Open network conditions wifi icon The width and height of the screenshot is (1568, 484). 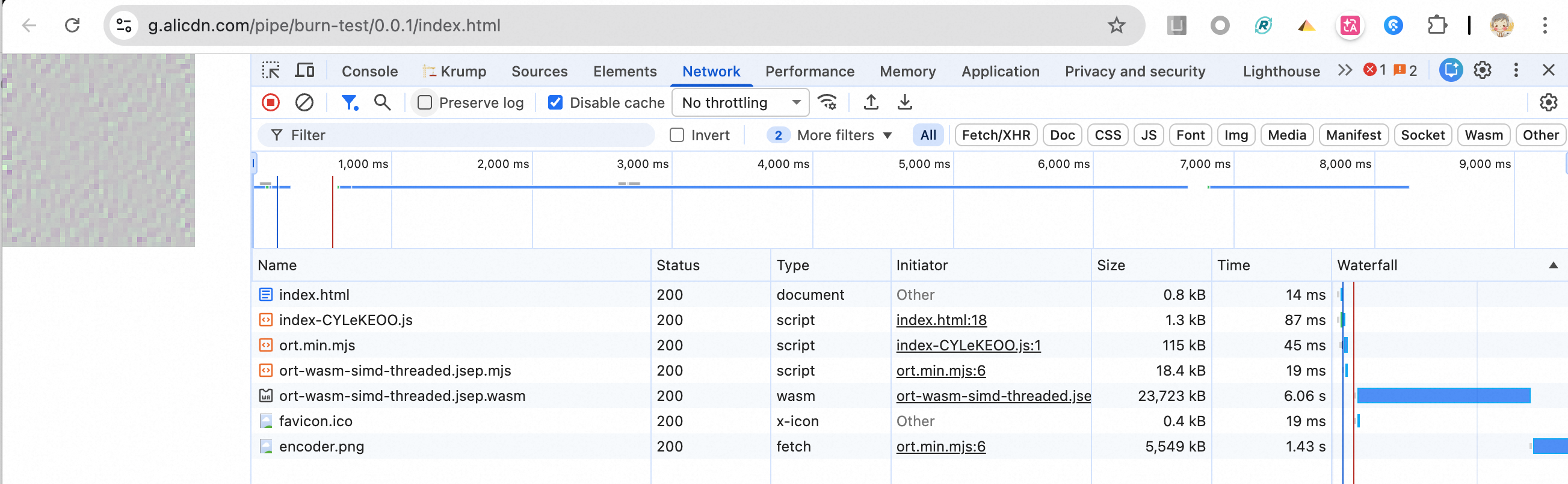point(827,102)
